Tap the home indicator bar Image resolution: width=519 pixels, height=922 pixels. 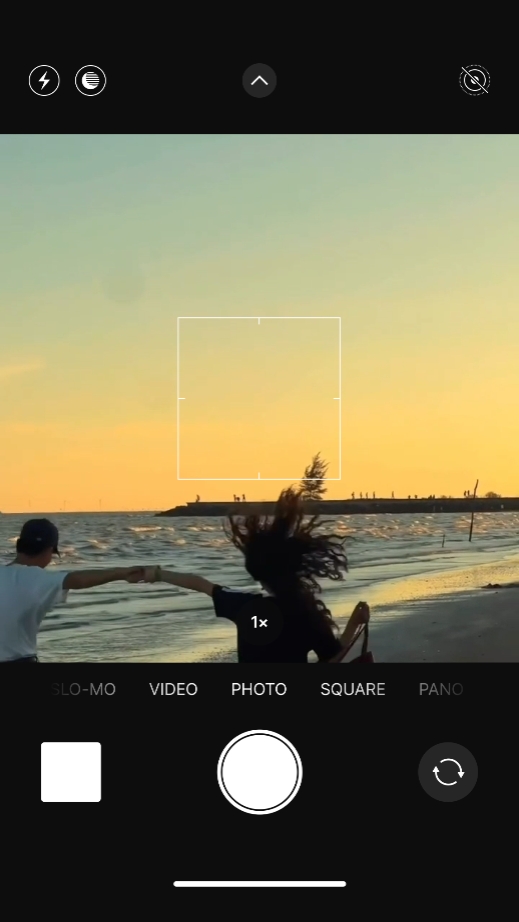259,884
